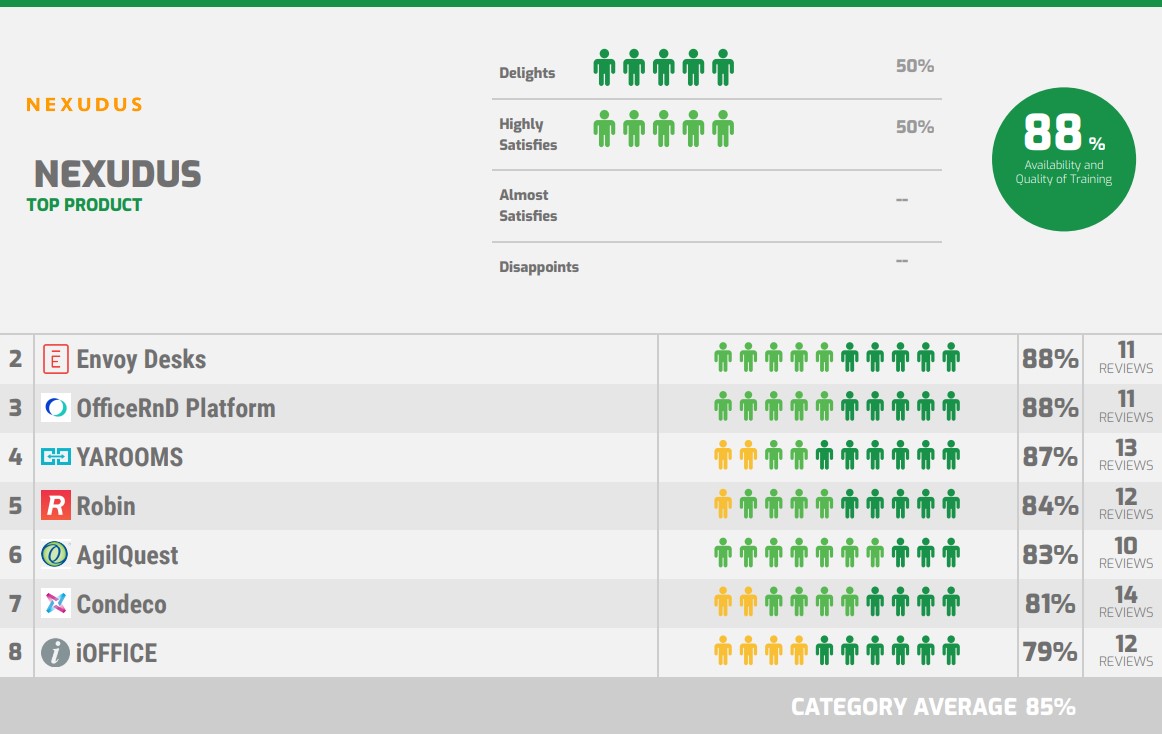Click OfficeRnD Platform 11 reviews count
This screenshot has width=1162, height=734.
click(x=1126, y=406)
